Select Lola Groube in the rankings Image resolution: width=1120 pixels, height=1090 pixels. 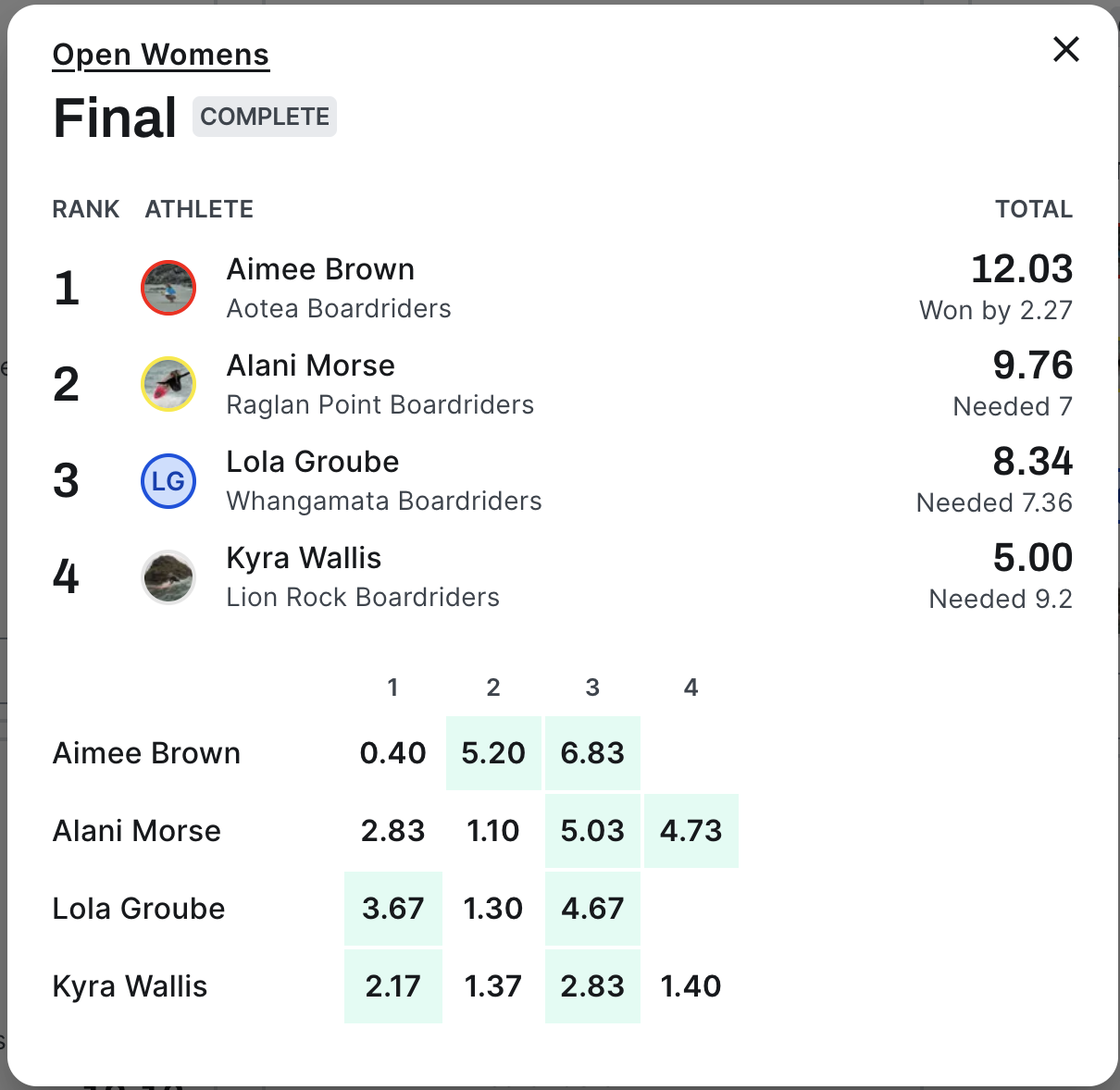[x=313, y=462]
